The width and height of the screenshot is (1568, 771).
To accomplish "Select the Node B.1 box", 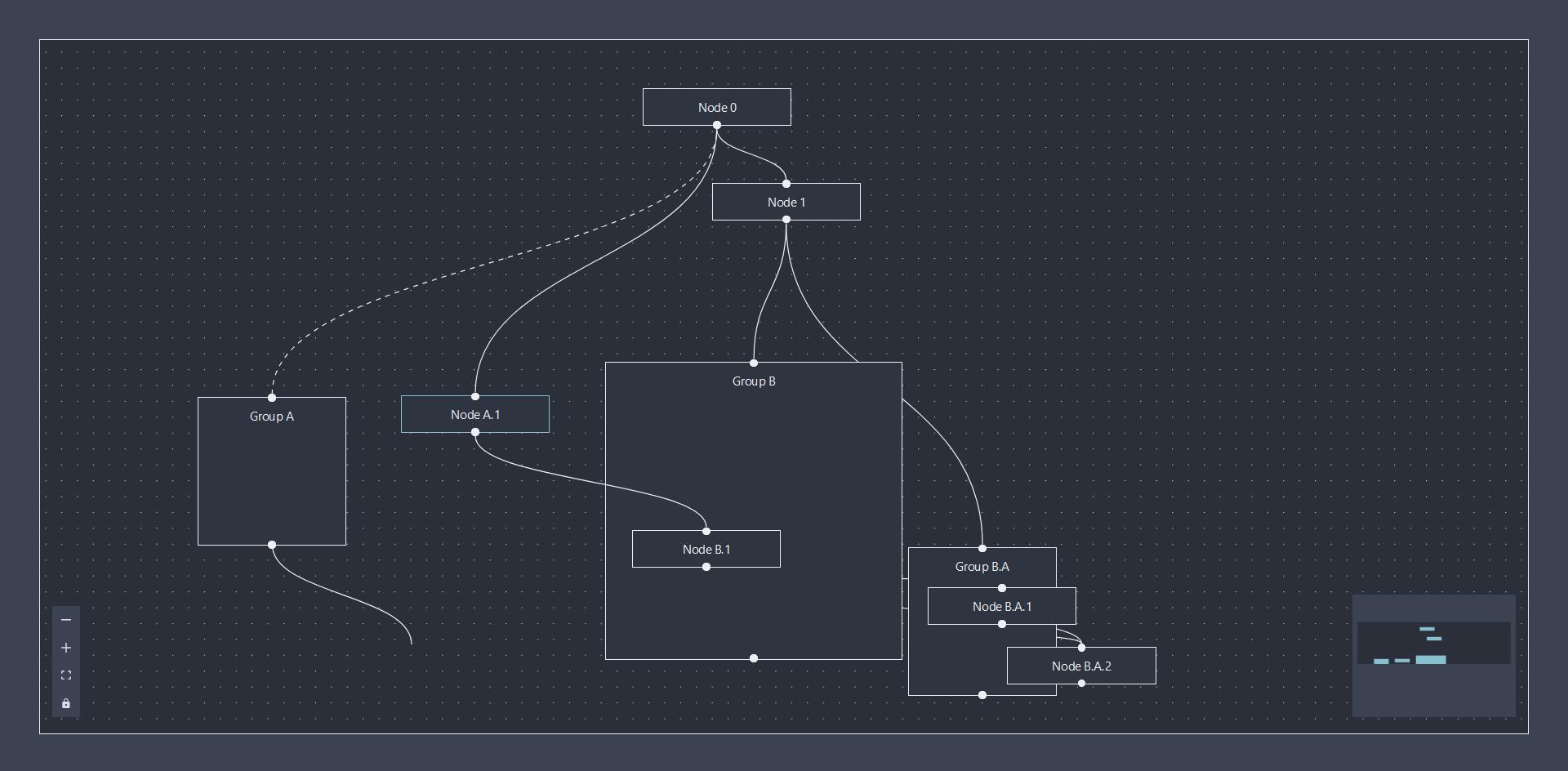I will click(x=706, y=549).
